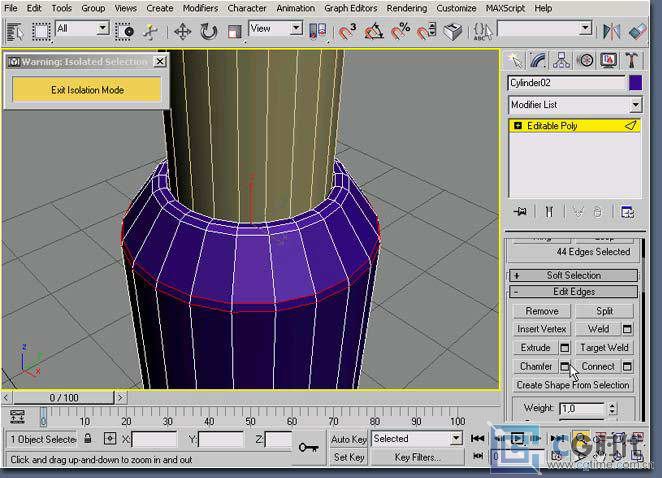
Task: Switch to the Motion command panel tab
Action: [585, 61]
